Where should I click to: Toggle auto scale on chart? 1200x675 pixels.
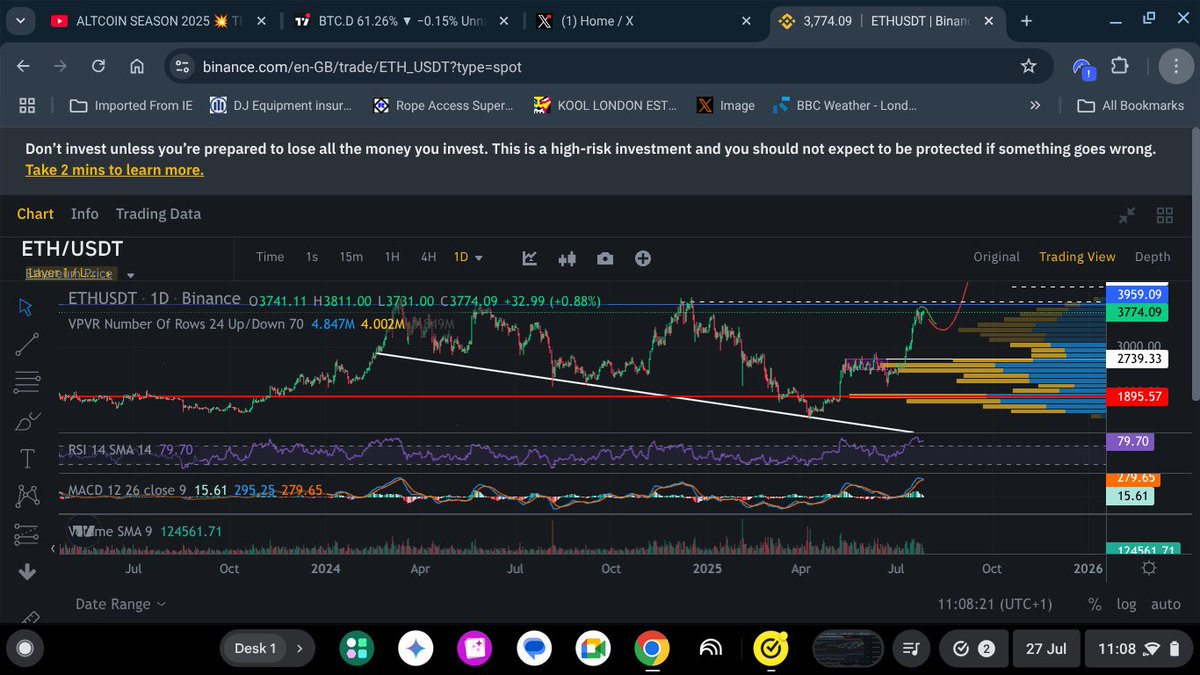point(1165,604)
